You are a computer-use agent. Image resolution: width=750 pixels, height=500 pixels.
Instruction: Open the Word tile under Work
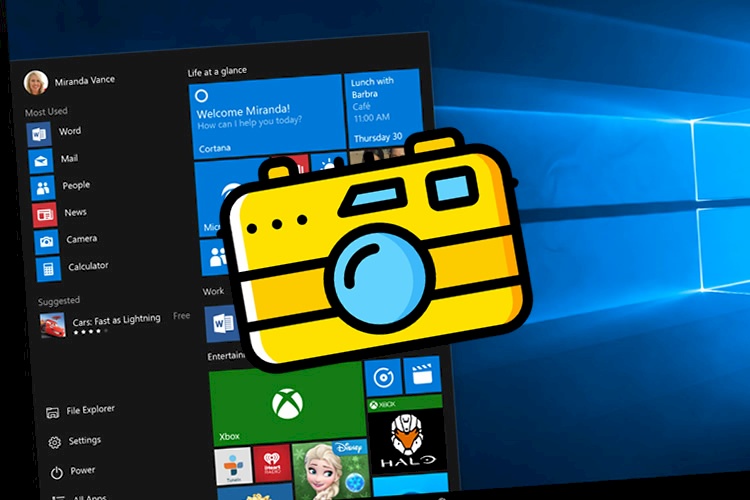coord(221,324)
